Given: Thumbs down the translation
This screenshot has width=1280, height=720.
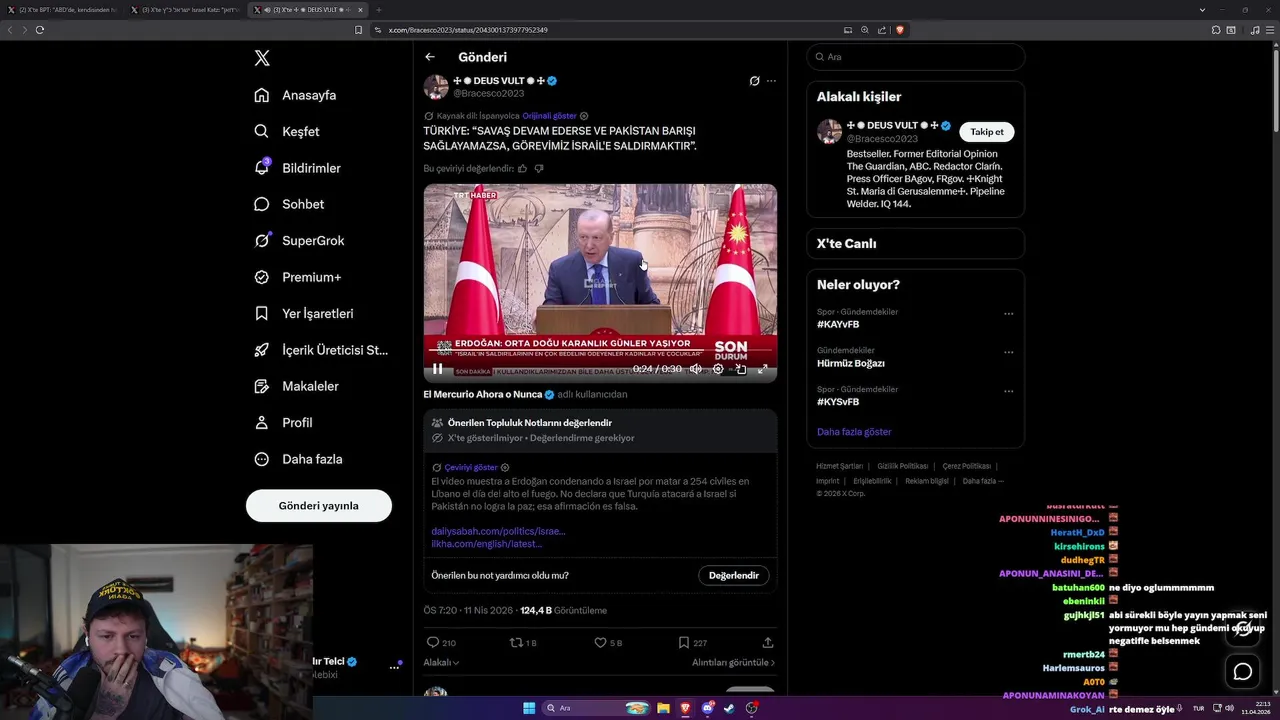Looking at the screenshot, I should click(539, 169).
